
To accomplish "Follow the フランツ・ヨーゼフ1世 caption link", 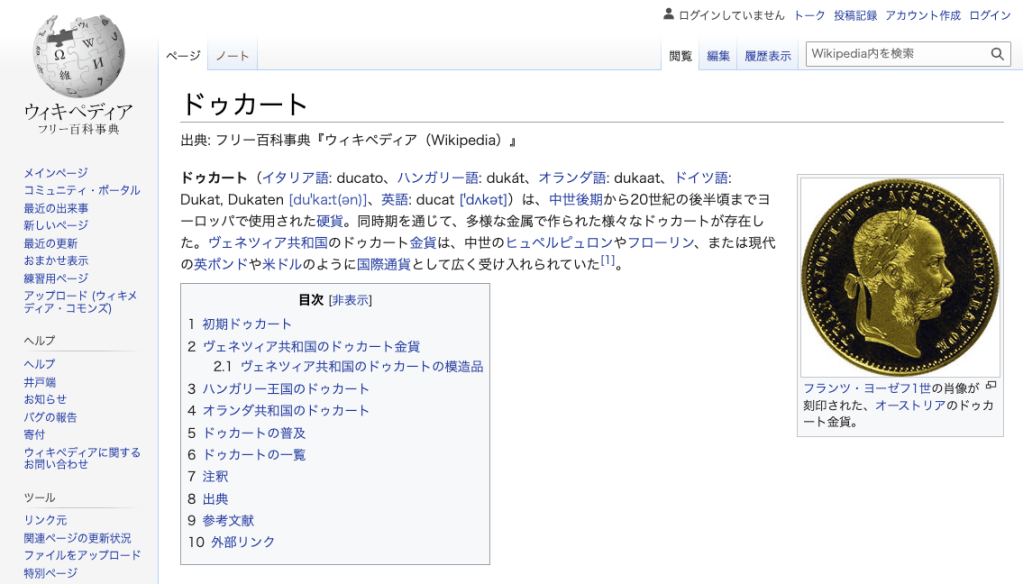I will [x=867, y=388].
